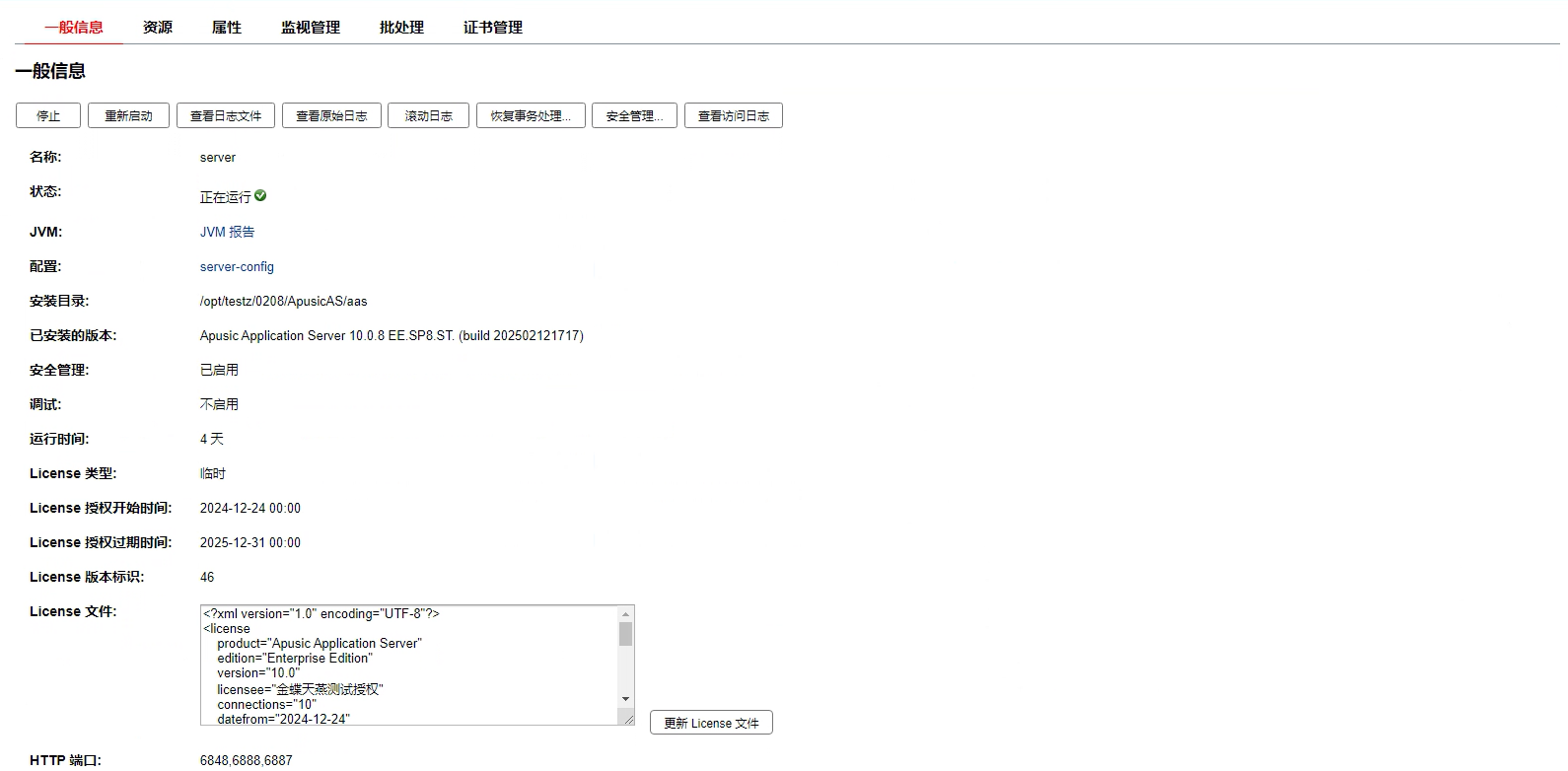
Task: Click the 重新启动 button
Action: pyautogui.click(x=128, y=115)
